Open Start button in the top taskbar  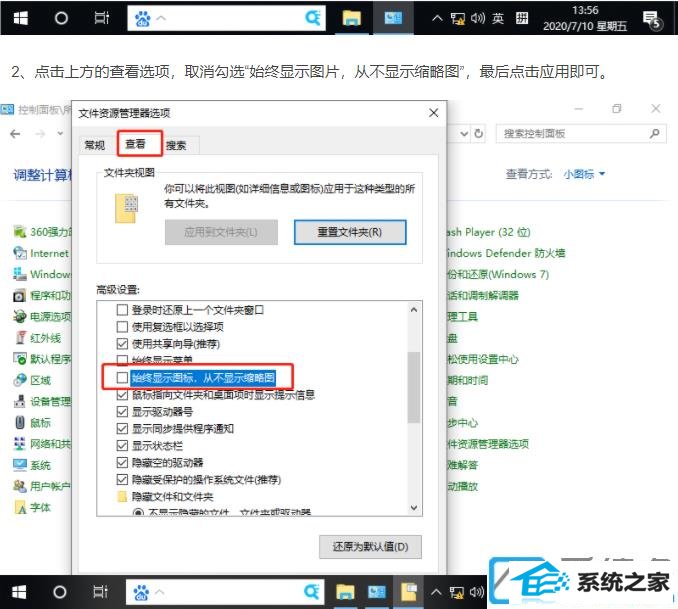coord(20,18)
